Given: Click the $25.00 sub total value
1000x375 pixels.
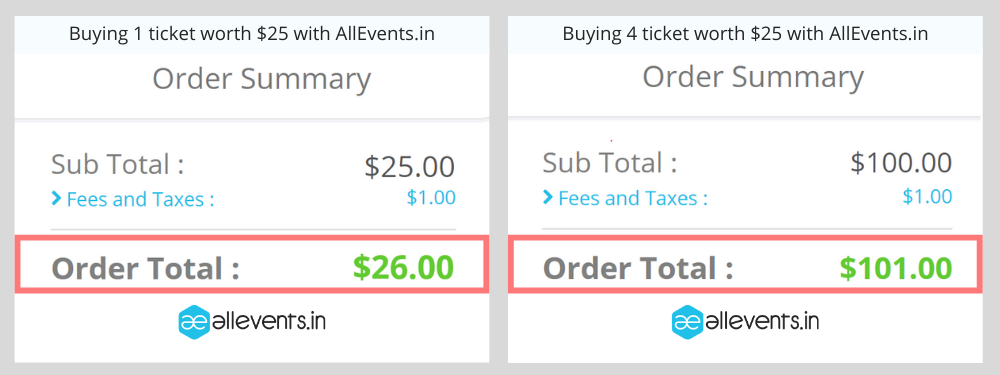Looking at the screenshot, I should [409, 167].
